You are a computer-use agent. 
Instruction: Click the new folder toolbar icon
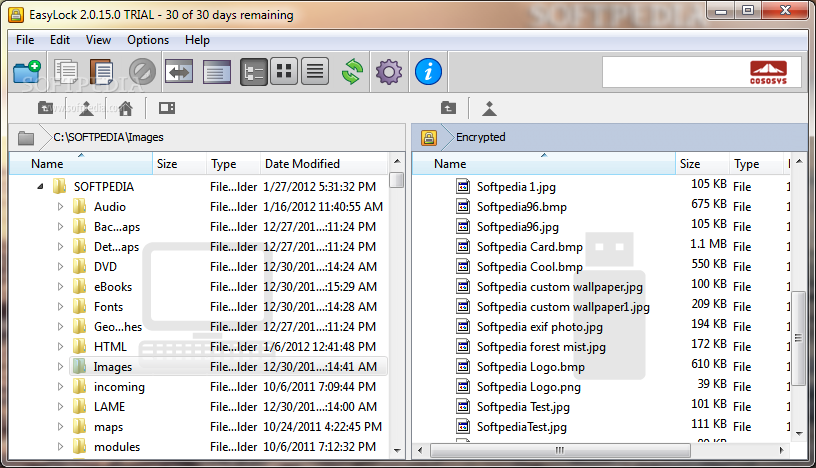[x=27, y=72]
